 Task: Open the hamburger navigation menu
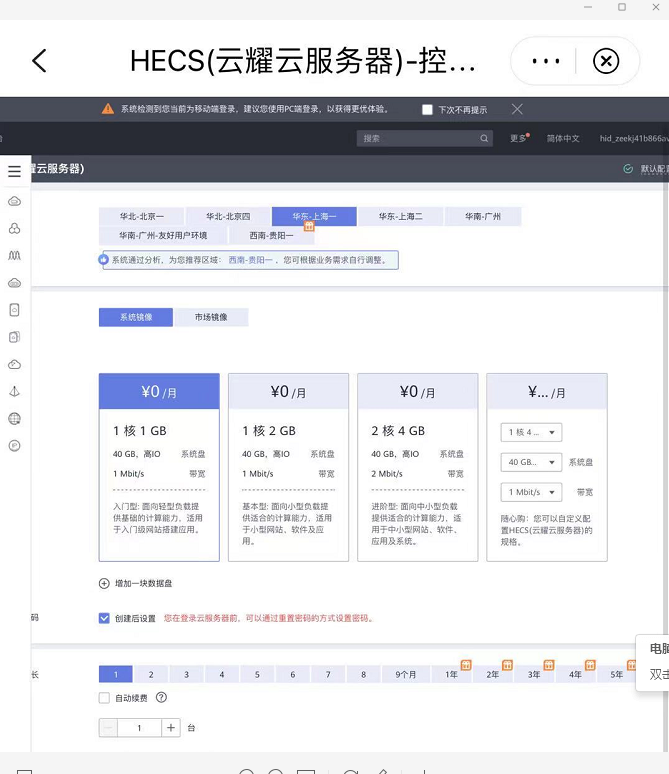(14, 171)
